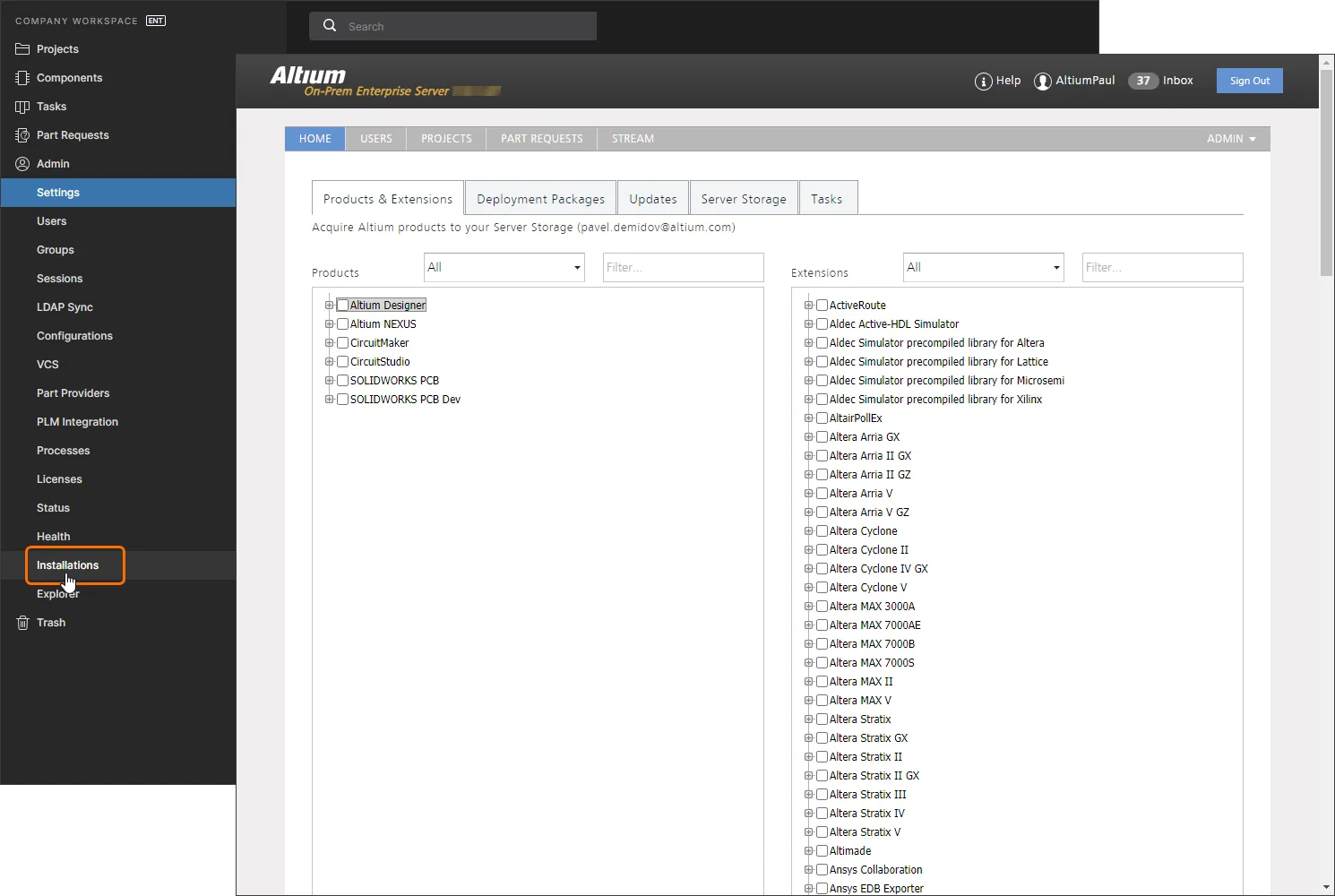The image size is (1335, 896).
Task: Expand the CircuitStudio tree node
Action: (x=329, y=362)
